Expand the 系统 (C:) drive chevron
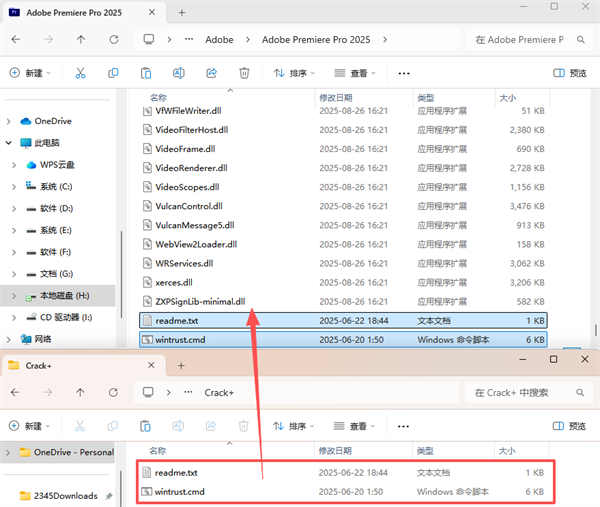The width and height of the screenshot is (600, 507). point(14,187)
